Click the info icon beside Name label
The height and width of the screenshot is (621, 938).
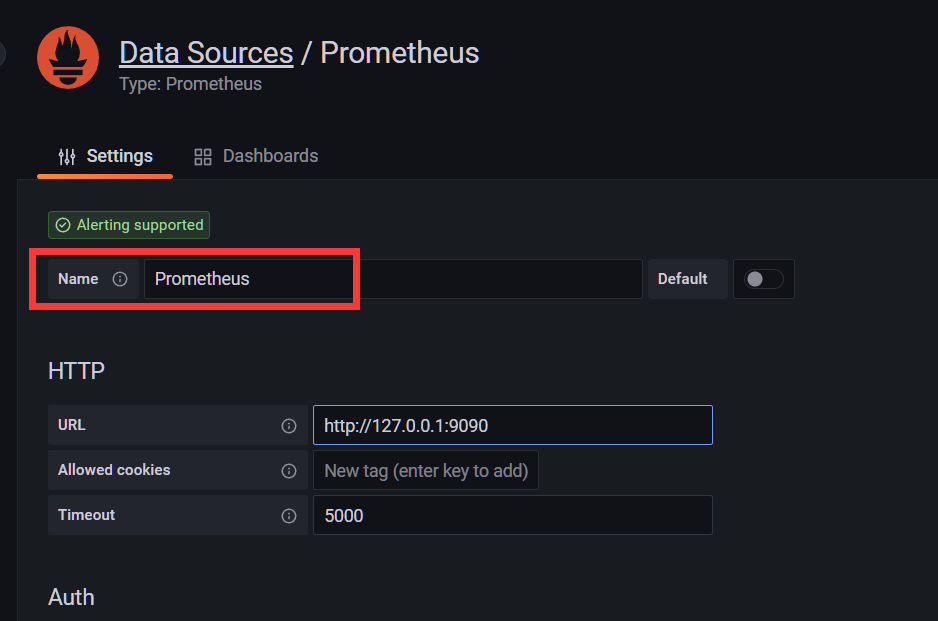click(120, 279)
